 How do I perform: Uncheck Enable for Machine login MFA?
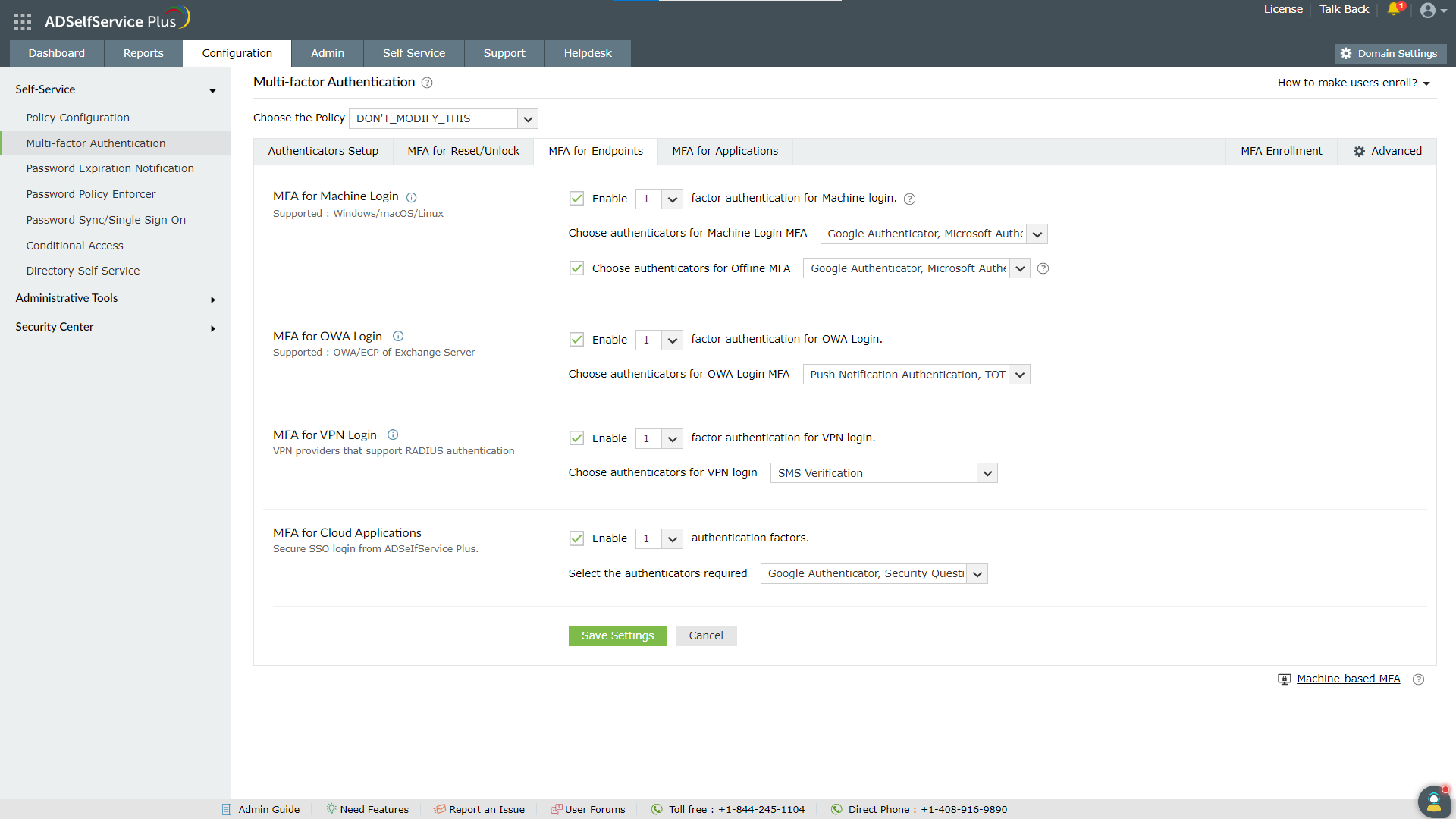(577, 199)
